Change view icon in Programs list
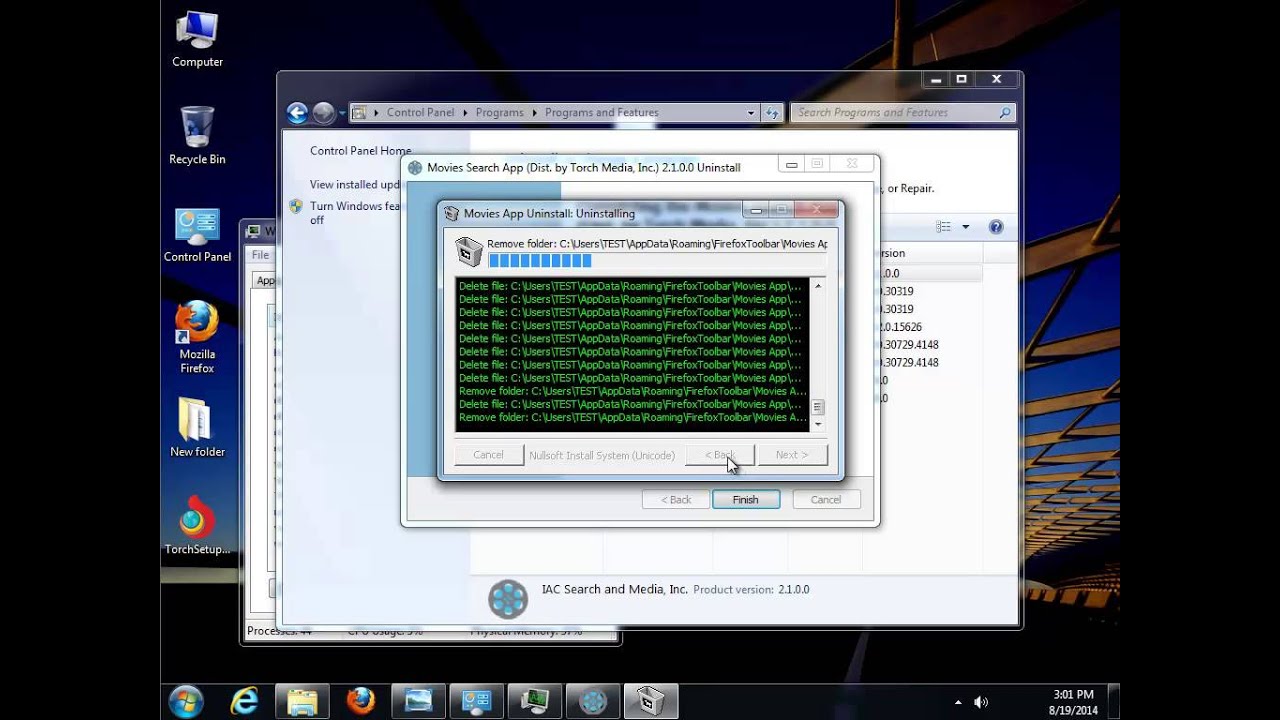This screenshot has width=1280, height=720. [943, 227]
